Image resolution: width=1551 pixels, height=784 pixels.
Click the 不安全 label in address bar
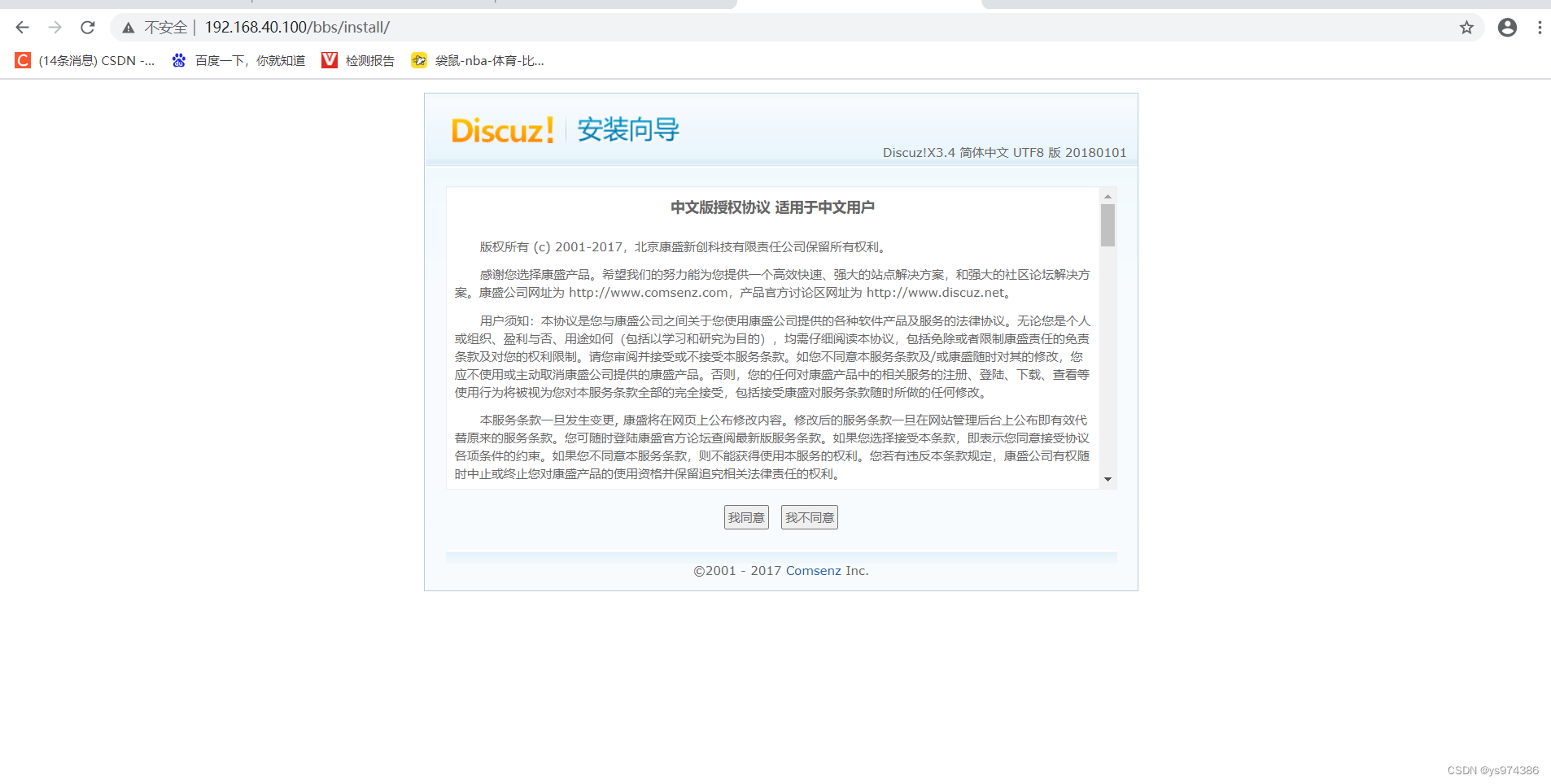click(x=166, y=28)
